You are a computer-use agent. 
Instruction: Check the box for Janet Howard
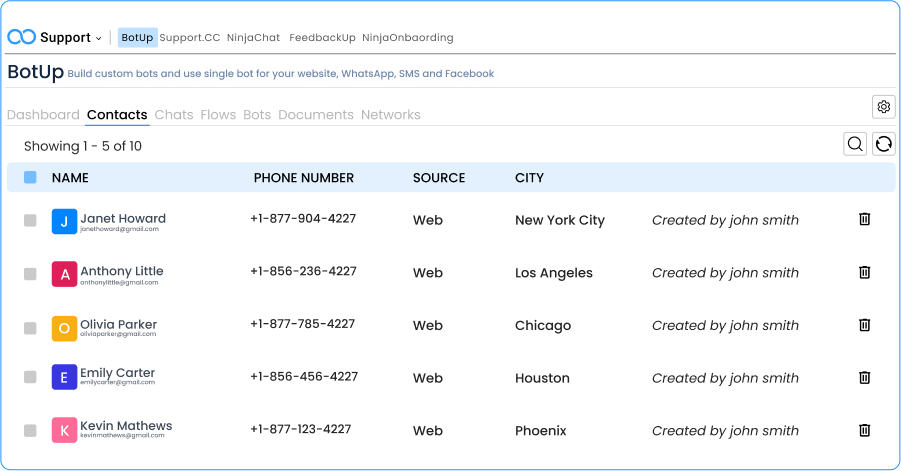[30, 220]
